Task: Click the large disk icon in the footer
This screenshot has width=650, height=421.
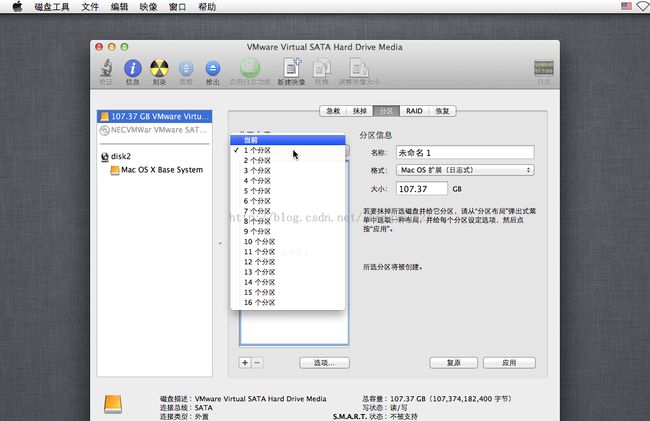Action: pos(113,404)
